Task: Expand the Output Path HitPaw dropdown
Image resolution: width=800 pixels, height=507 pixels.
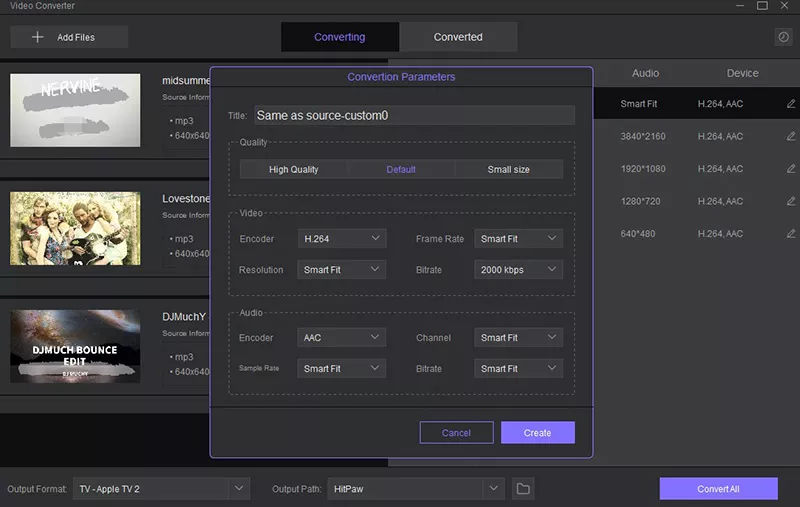Action: [x=493, y=489]
